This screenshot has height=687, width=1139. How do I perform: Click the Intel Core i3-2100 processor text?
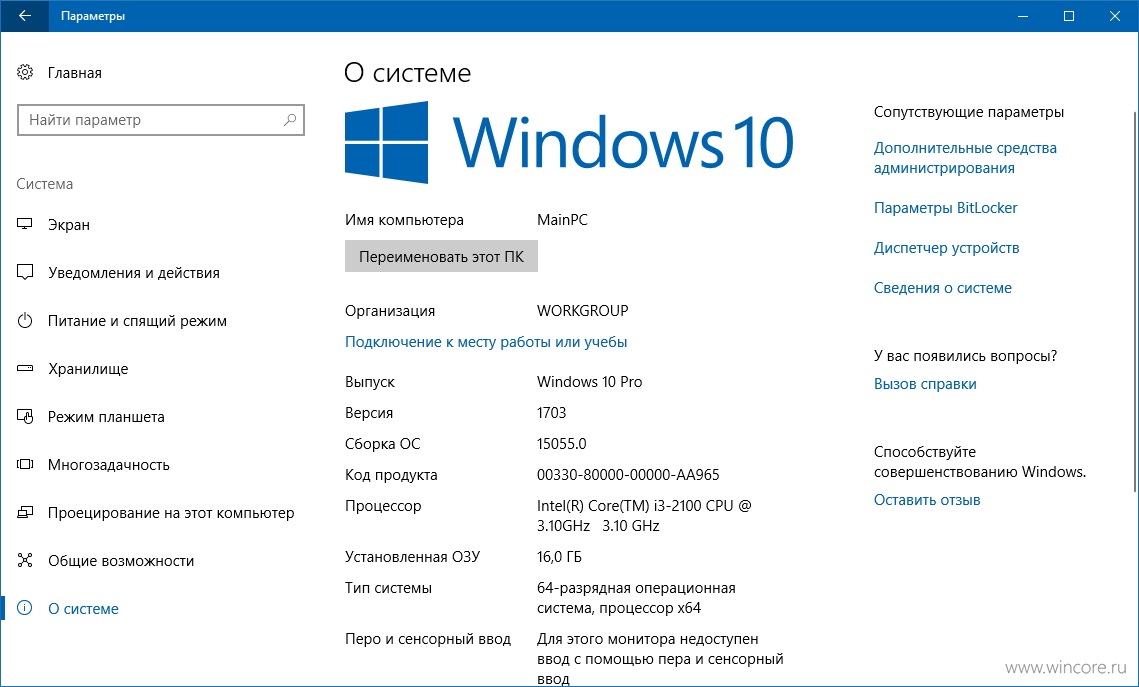644,516
